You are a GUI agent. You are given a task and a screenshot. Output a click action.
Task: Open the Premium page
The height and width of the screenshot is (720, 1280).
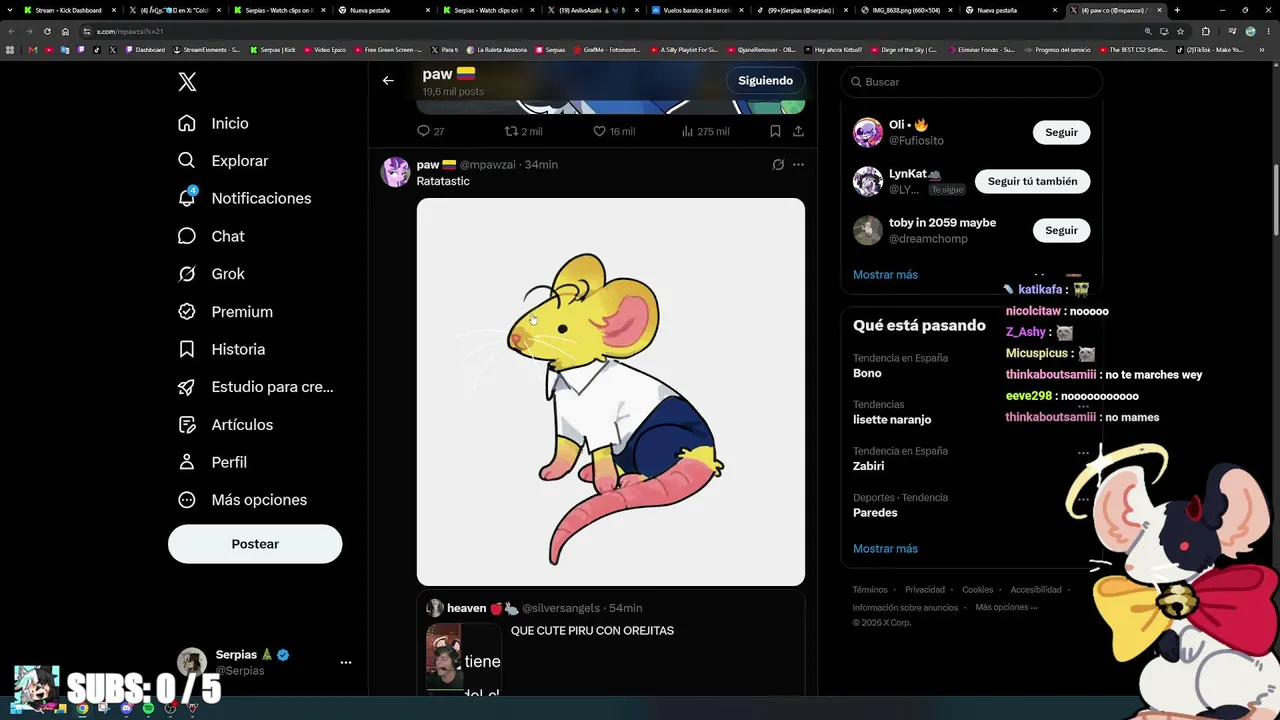(x=225, y=312)
